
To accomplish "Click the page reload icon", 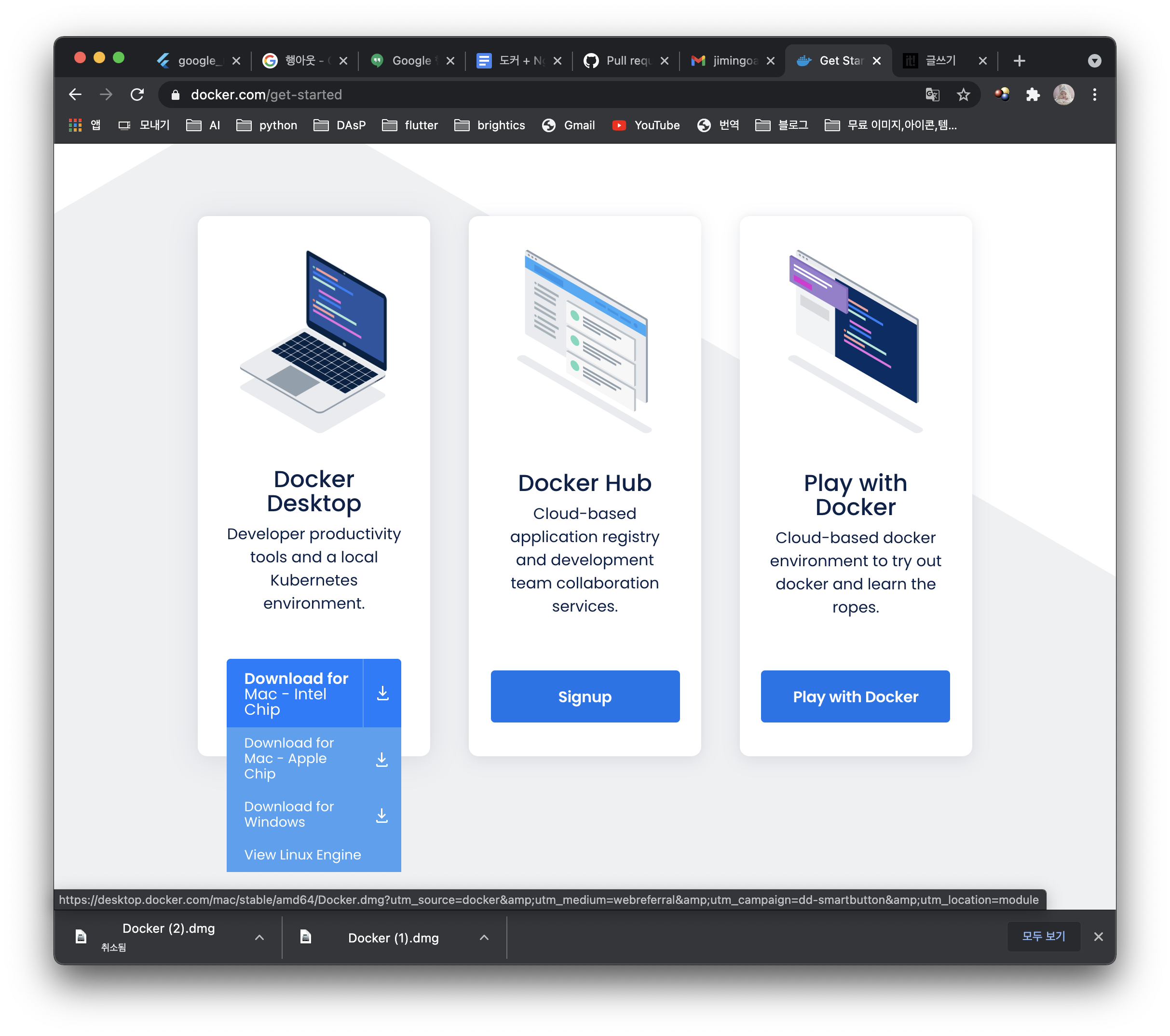I will [x=137, y=95].
